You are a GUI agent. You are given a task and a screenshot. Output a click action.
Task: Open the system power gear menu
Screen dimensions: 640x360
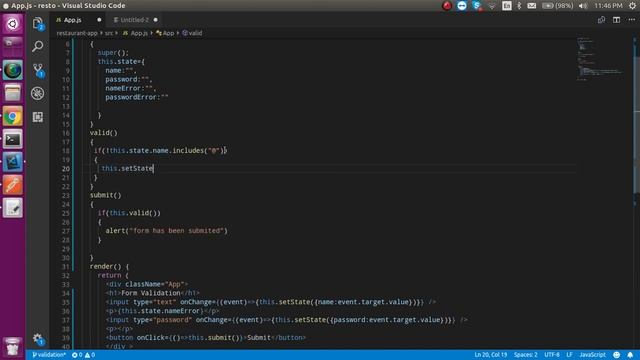click(x=632, y=6)
